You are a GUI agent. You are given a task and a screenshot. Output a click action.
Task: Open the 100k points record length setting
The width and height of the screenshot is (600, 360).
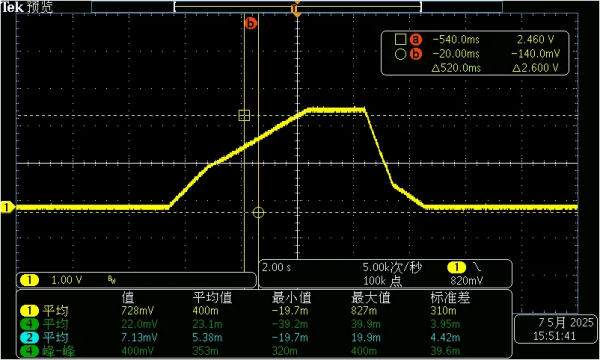(x=382, y=281)
